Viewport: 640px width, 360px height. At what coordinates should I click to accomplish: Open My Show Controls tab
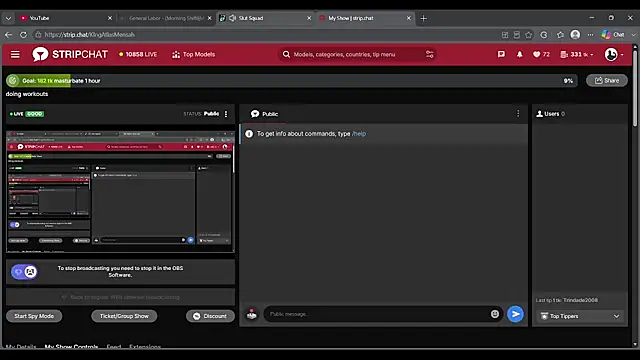[x=71, y=347]
